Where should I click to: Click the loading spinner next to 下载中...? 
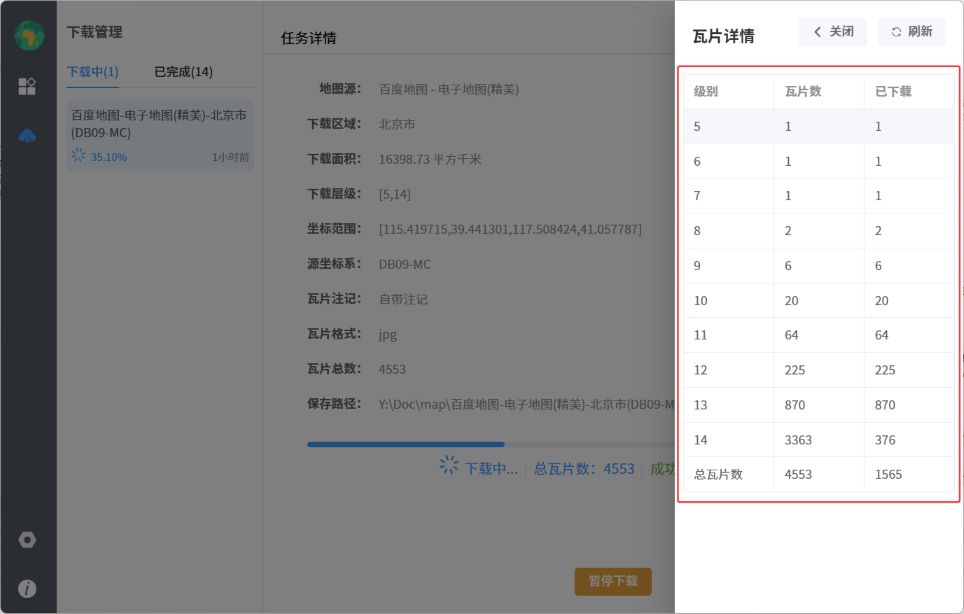449,466
